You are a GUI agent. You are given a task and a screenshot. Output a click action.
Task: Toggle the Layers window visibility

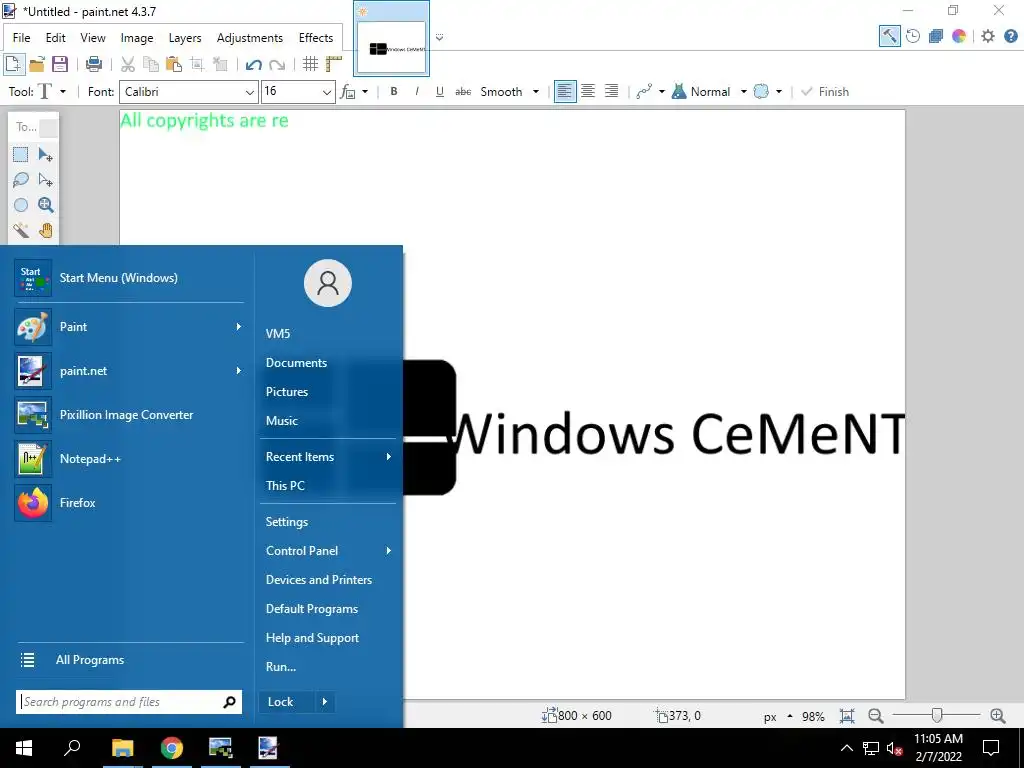tap(936, 37)
